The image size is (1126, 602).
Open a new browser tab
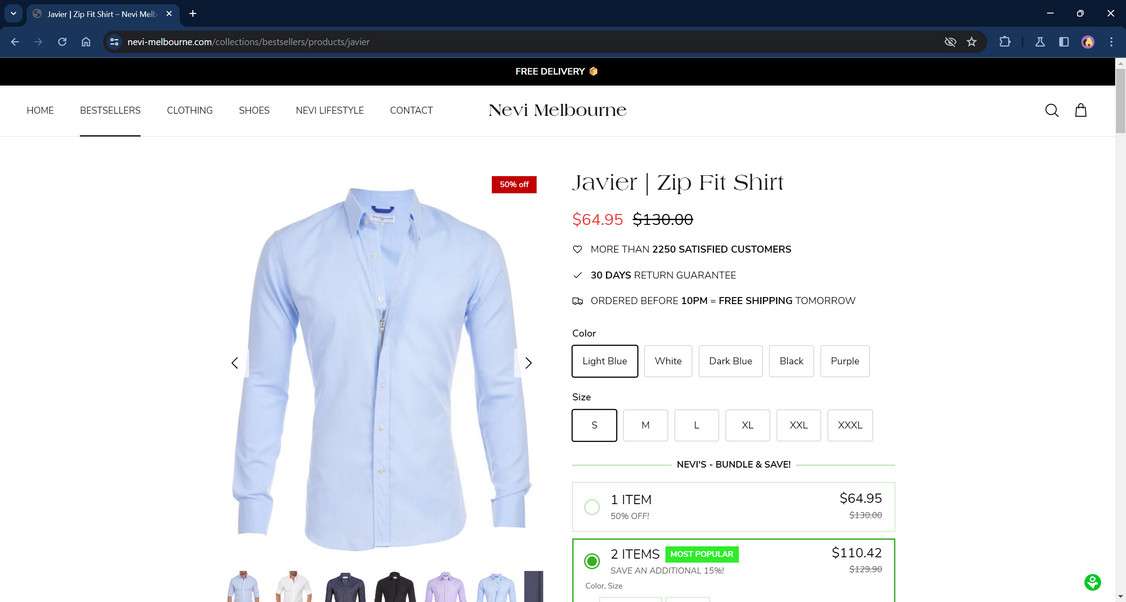192,14
